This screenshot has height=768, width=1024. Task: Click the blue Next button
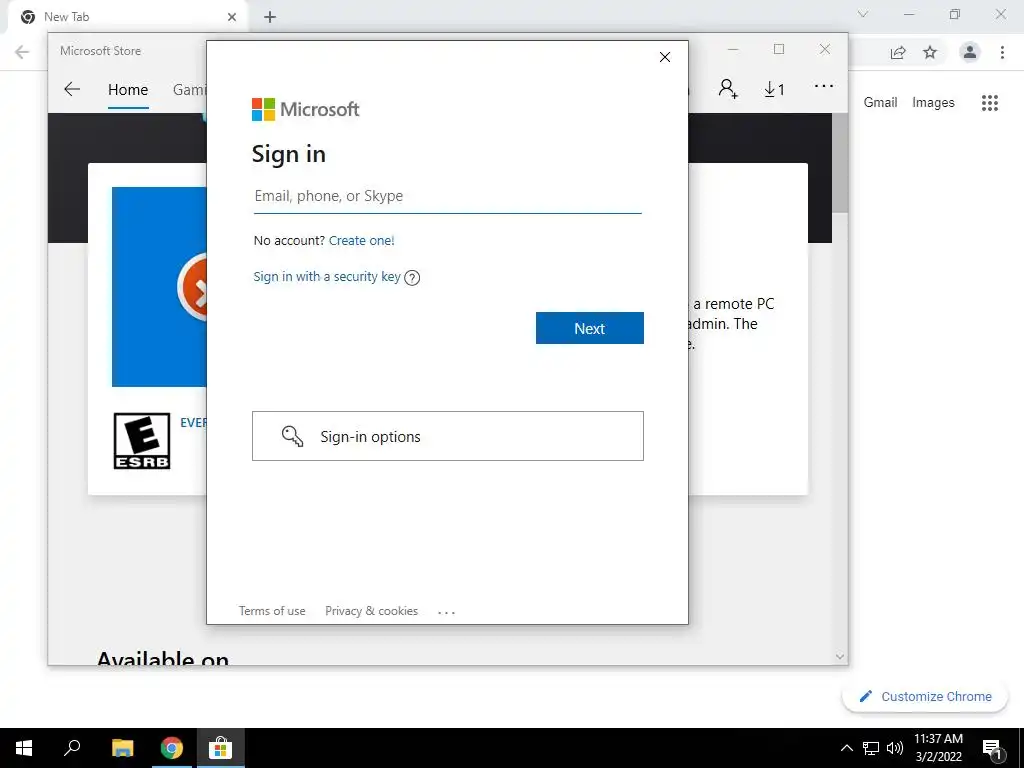pyautogui.click(x=590, y=328)
